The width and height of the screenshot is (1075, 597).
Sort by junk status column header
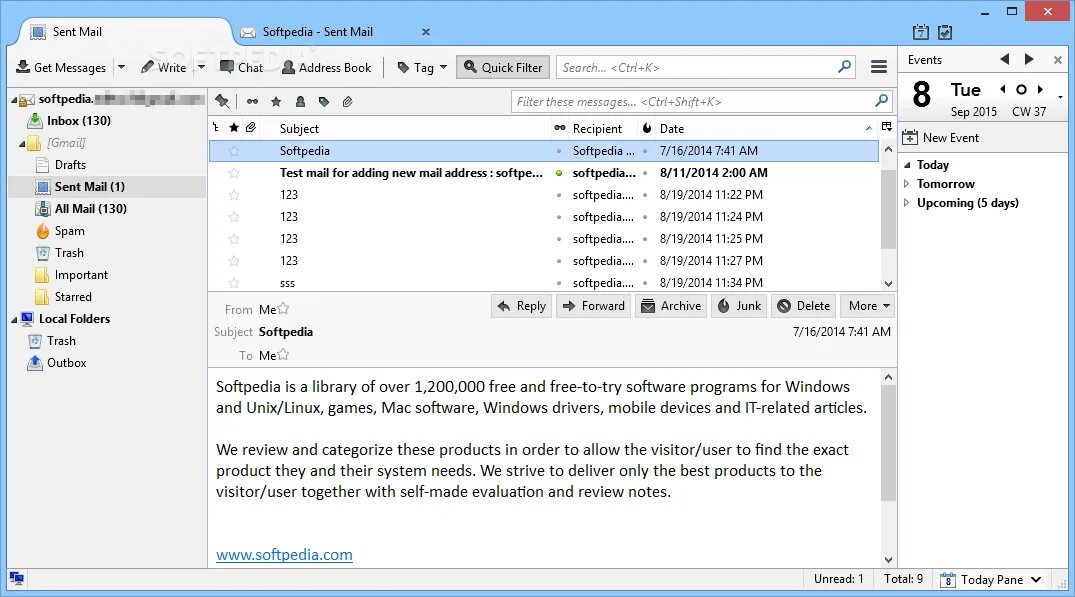(647, 128)
